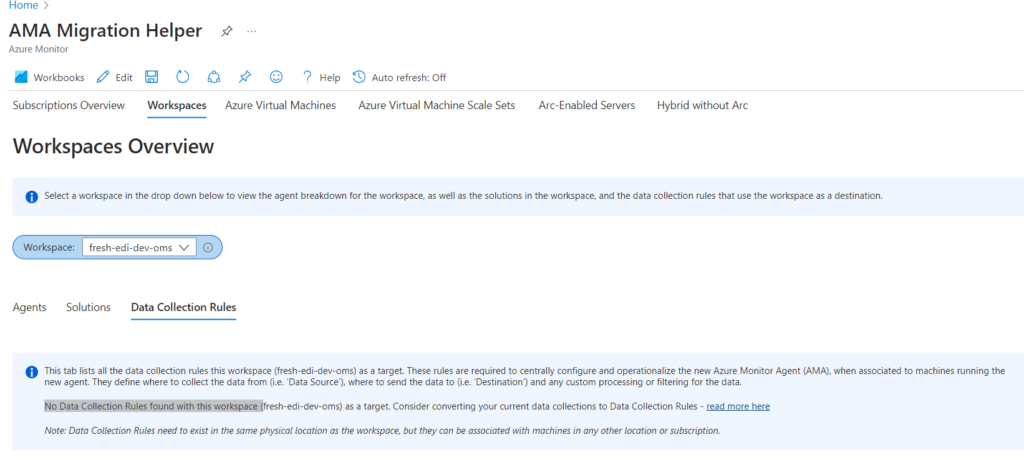Screen dimensions: 1024x460
Task: Switch to Arc-Enabled Servers tab
Action: coord(586,105)
